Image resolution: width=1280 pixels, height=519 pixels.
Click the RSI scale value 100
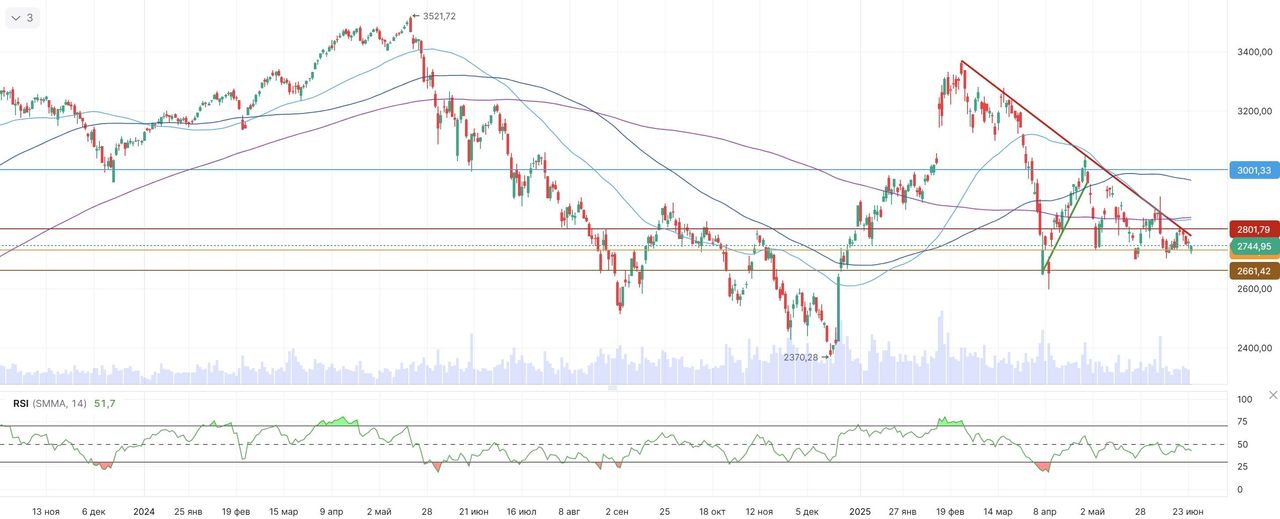(1245, 400)
